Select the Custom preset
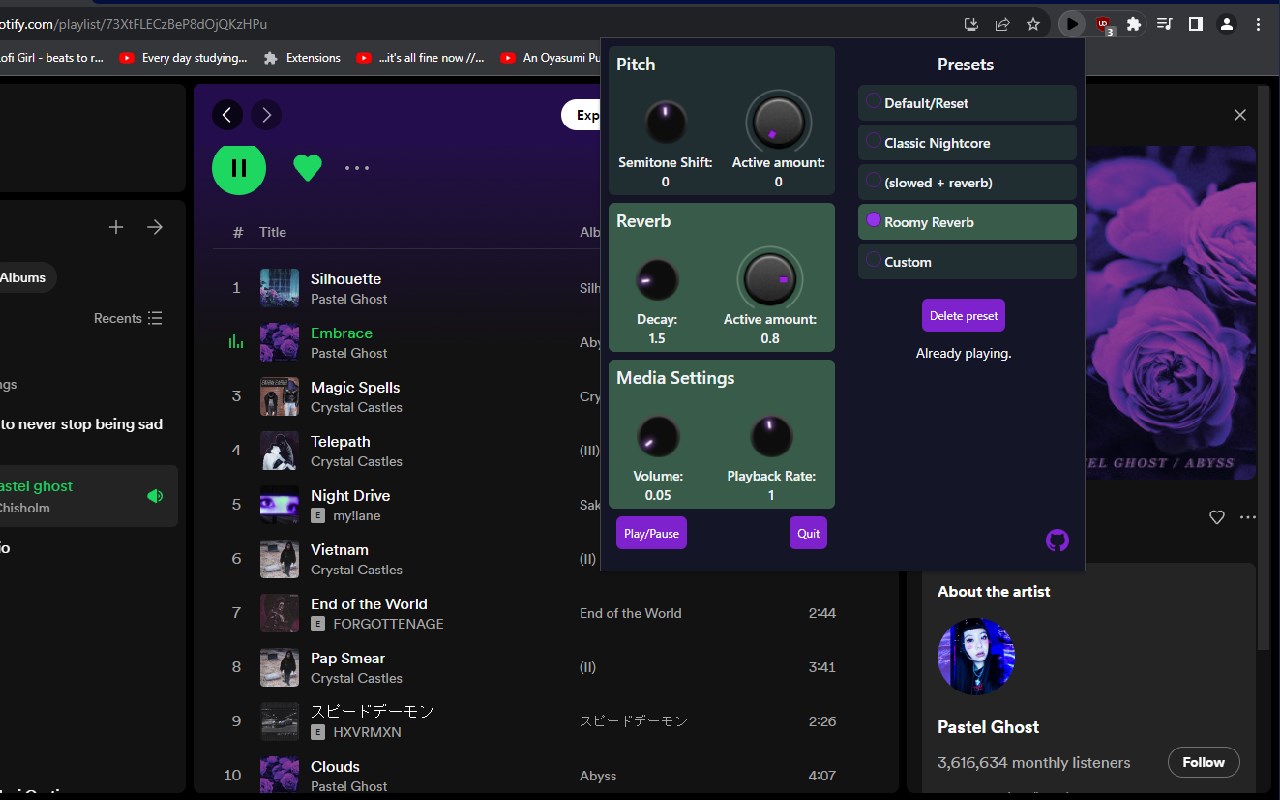The width and height of the screenshot is (1280, 800). point(967,262)
